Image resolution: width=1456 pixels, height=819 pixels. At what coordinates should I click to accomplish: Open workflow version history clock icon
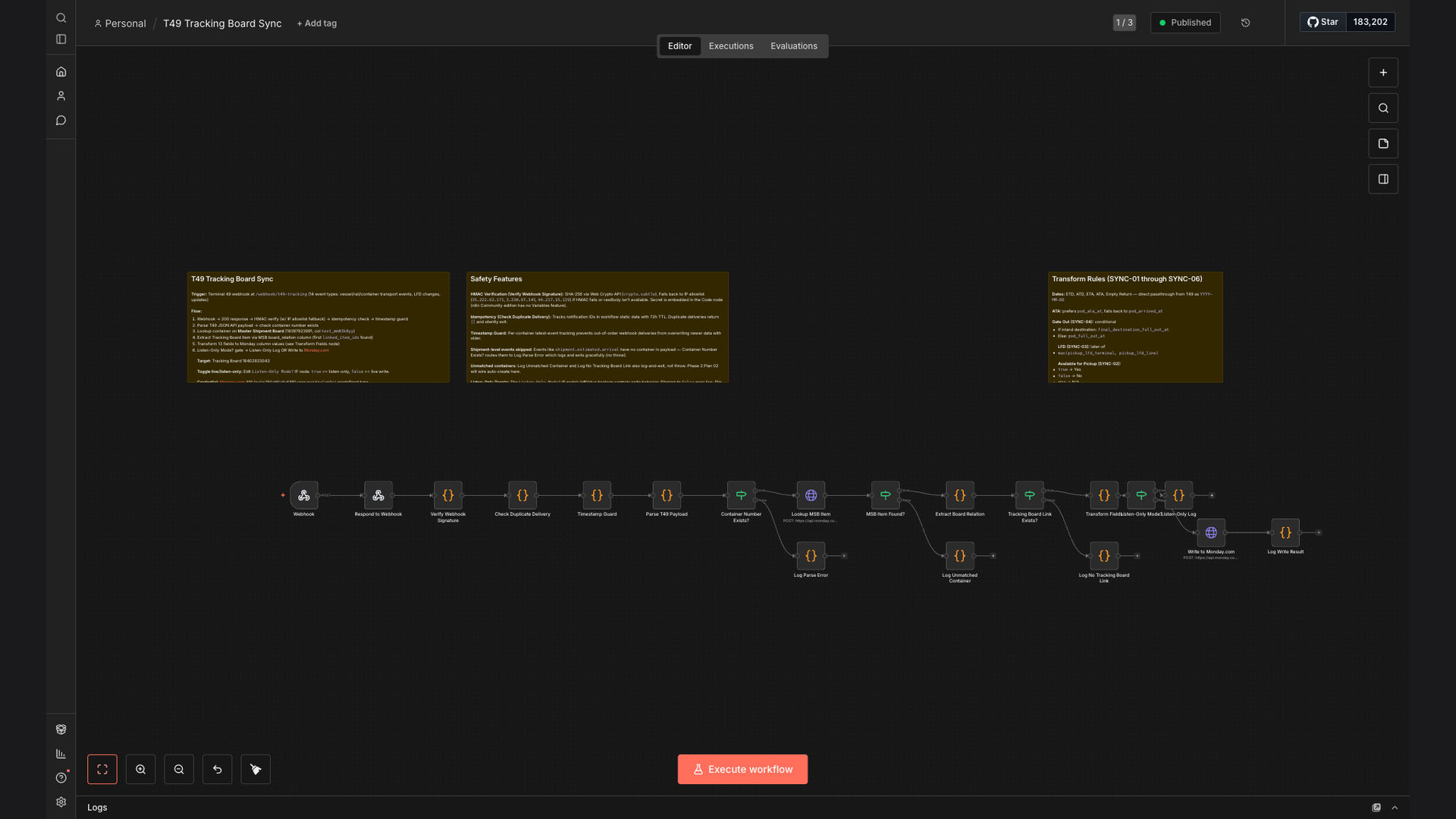coord(1245,23)
